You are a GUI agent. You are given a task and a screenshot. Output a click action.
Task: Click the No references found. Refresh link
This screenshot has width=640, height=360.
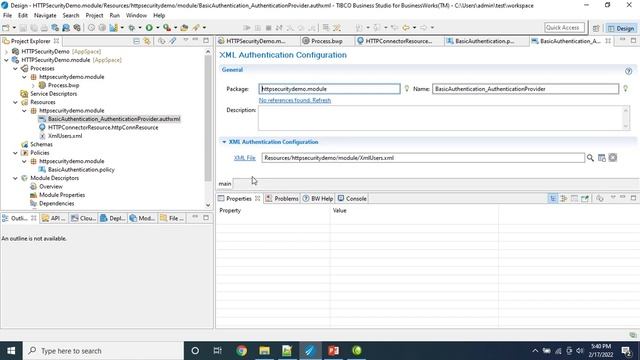tap(295, 100)
